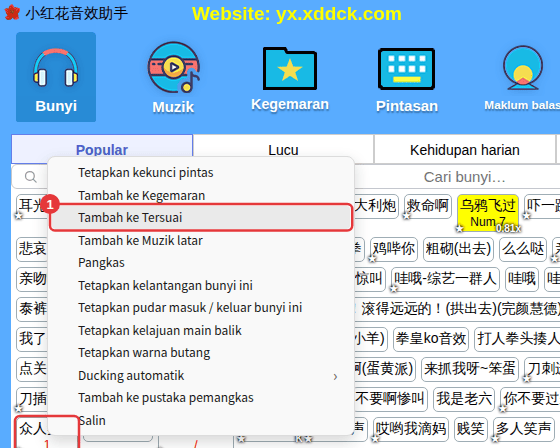Open the Bunyi headphones section
The width and height of the screenshot is (560, 448).
coord(56,77)
